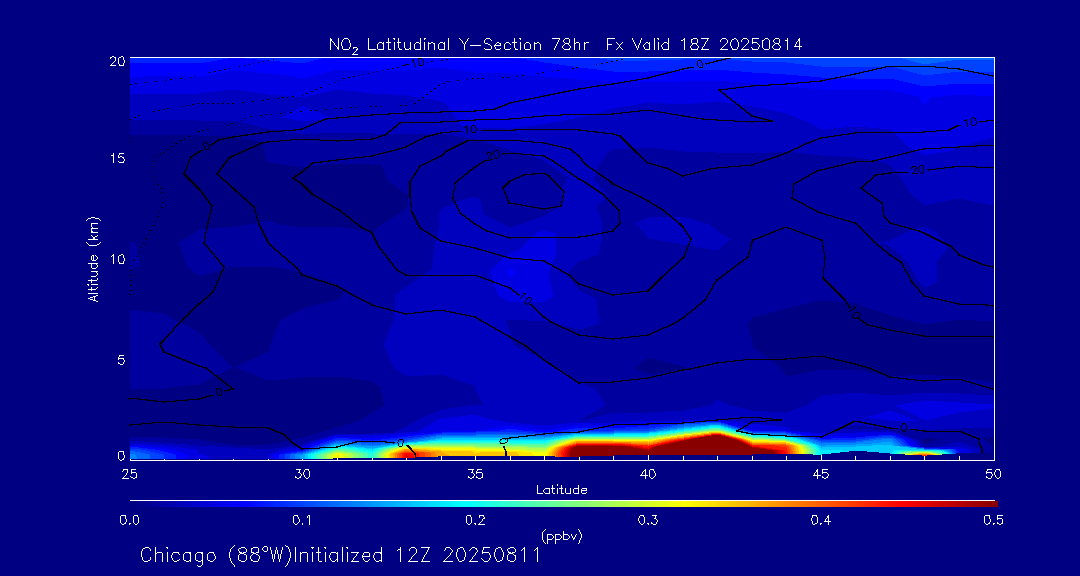Click the altitude axis tick label "5"
Image resolution: width=1080 pixels, height=576 pixels.
(120, 360)
